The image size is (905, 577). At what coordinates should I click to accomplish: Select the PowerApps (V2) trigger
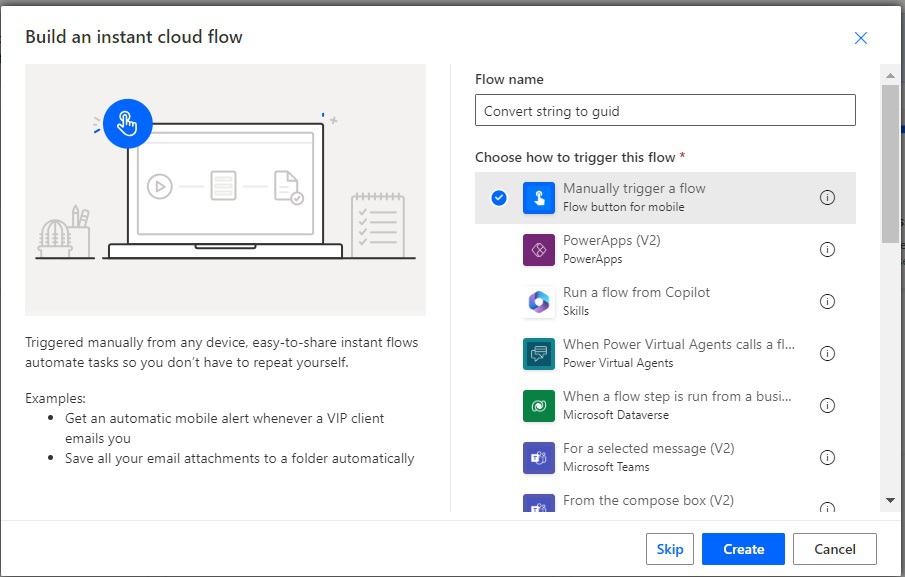[665, 250]
